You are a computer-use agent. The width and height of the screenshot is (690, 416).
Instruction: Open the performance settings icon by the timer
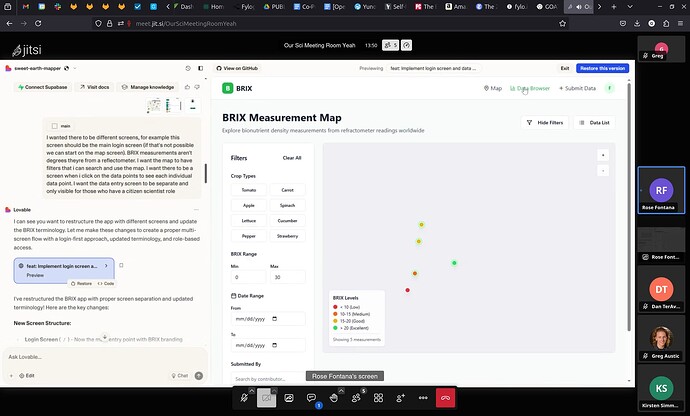[x=407, y=45]
